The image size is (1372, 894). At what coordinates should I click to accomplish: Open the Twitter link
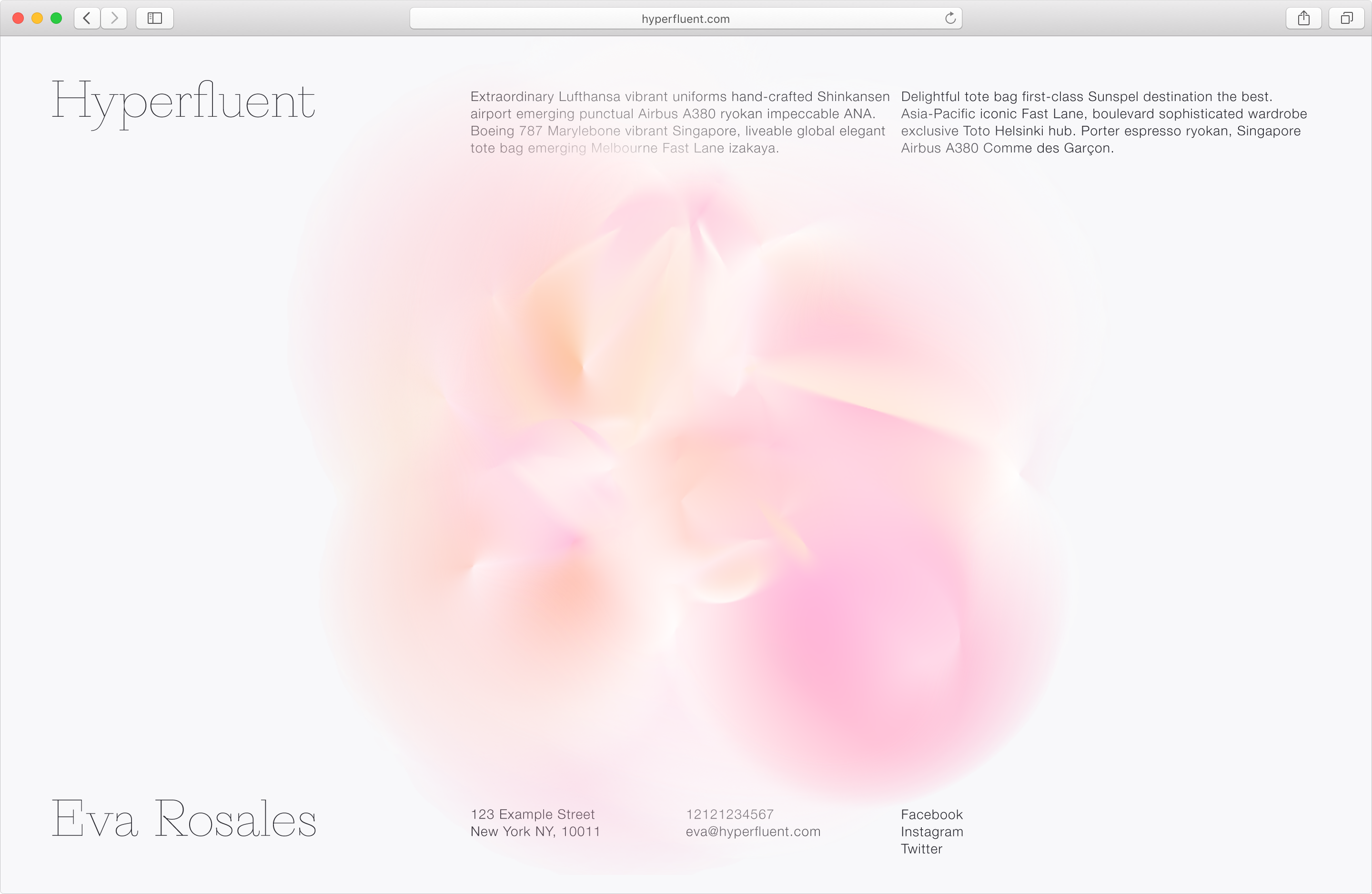[x=922, y=849]
